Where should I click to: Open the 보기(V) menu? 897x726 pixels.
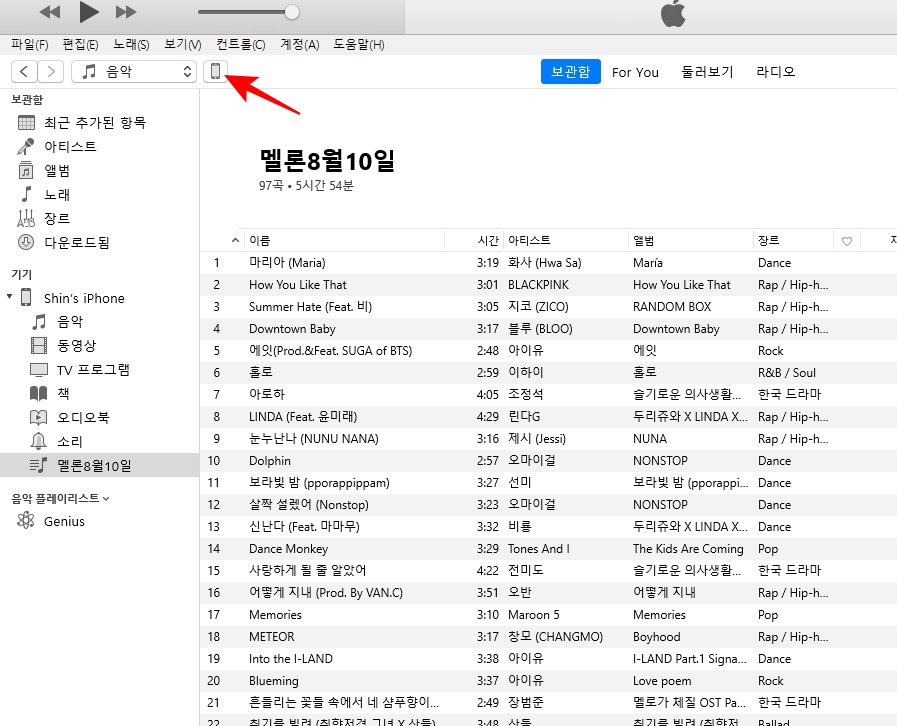coord(182,45)
